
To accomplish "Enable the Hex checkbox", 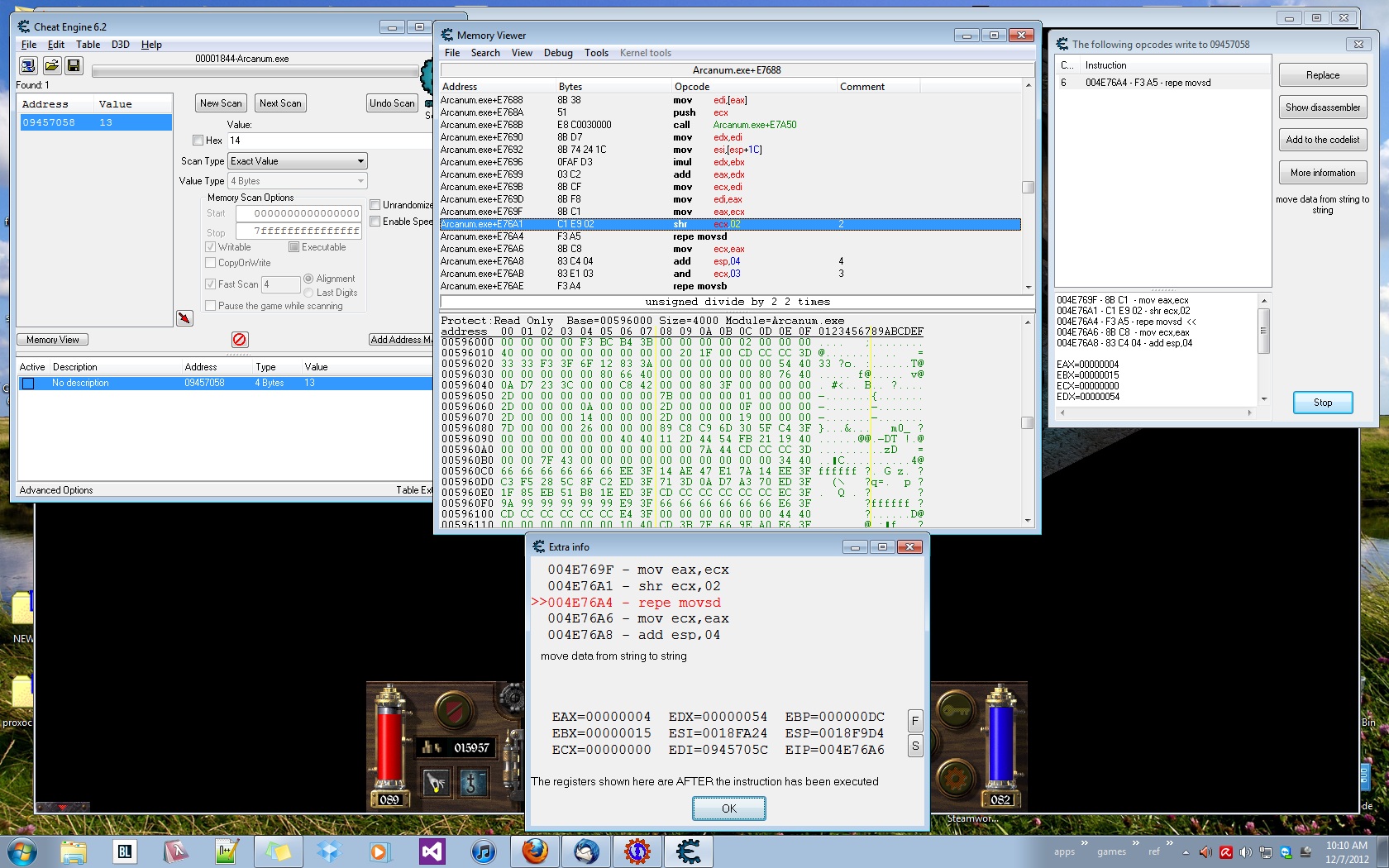I will (x=198, y=141).
